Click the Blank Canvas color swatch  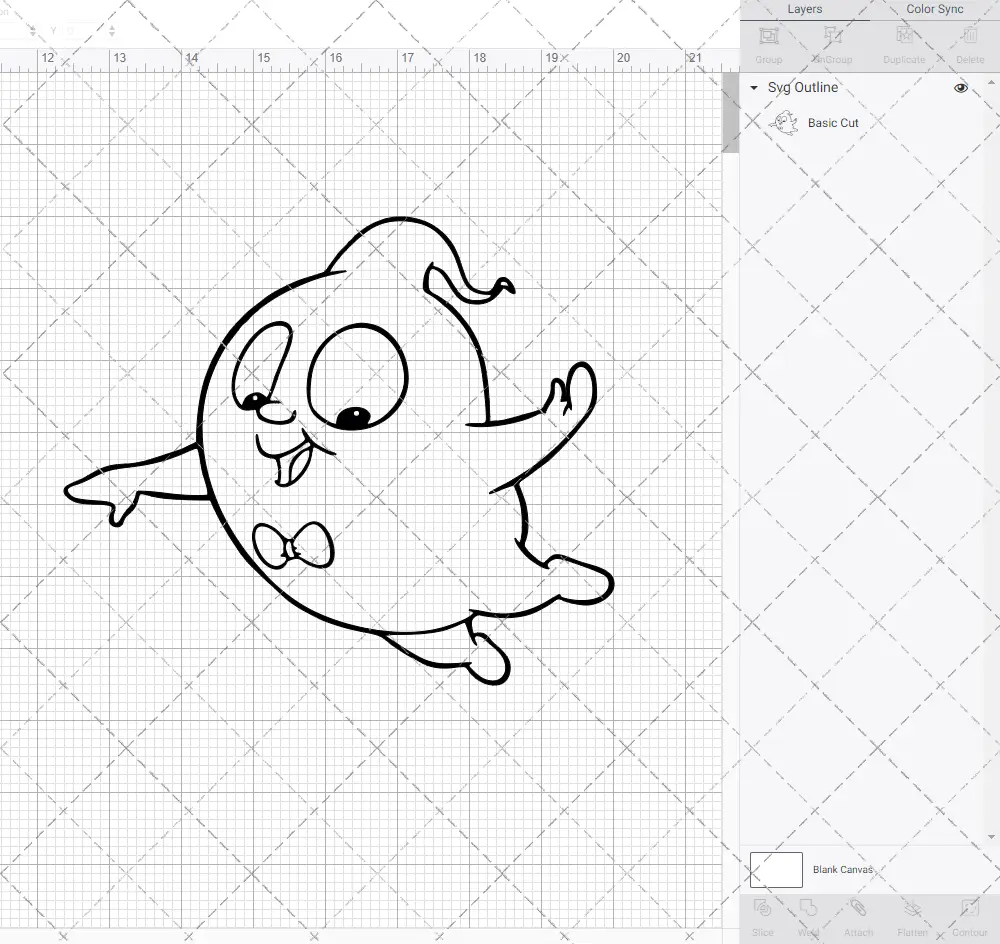click(776, 870)
